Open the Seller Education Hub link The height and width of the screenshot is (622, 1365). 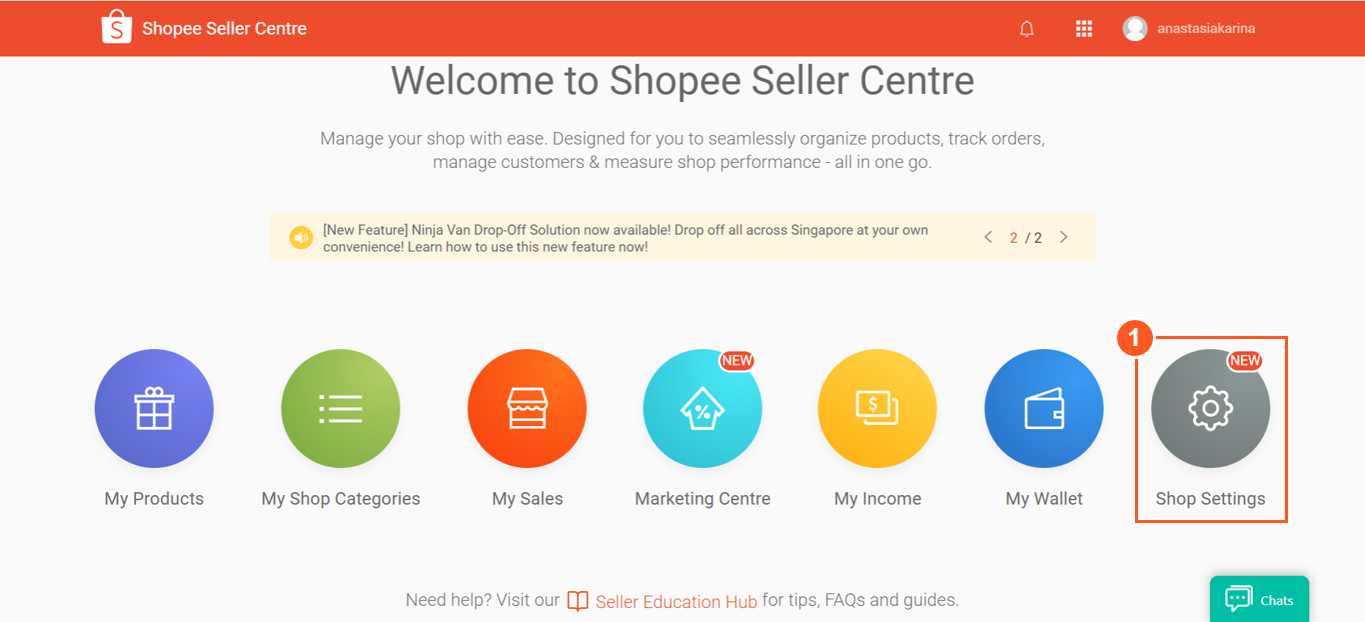[675, 601]
